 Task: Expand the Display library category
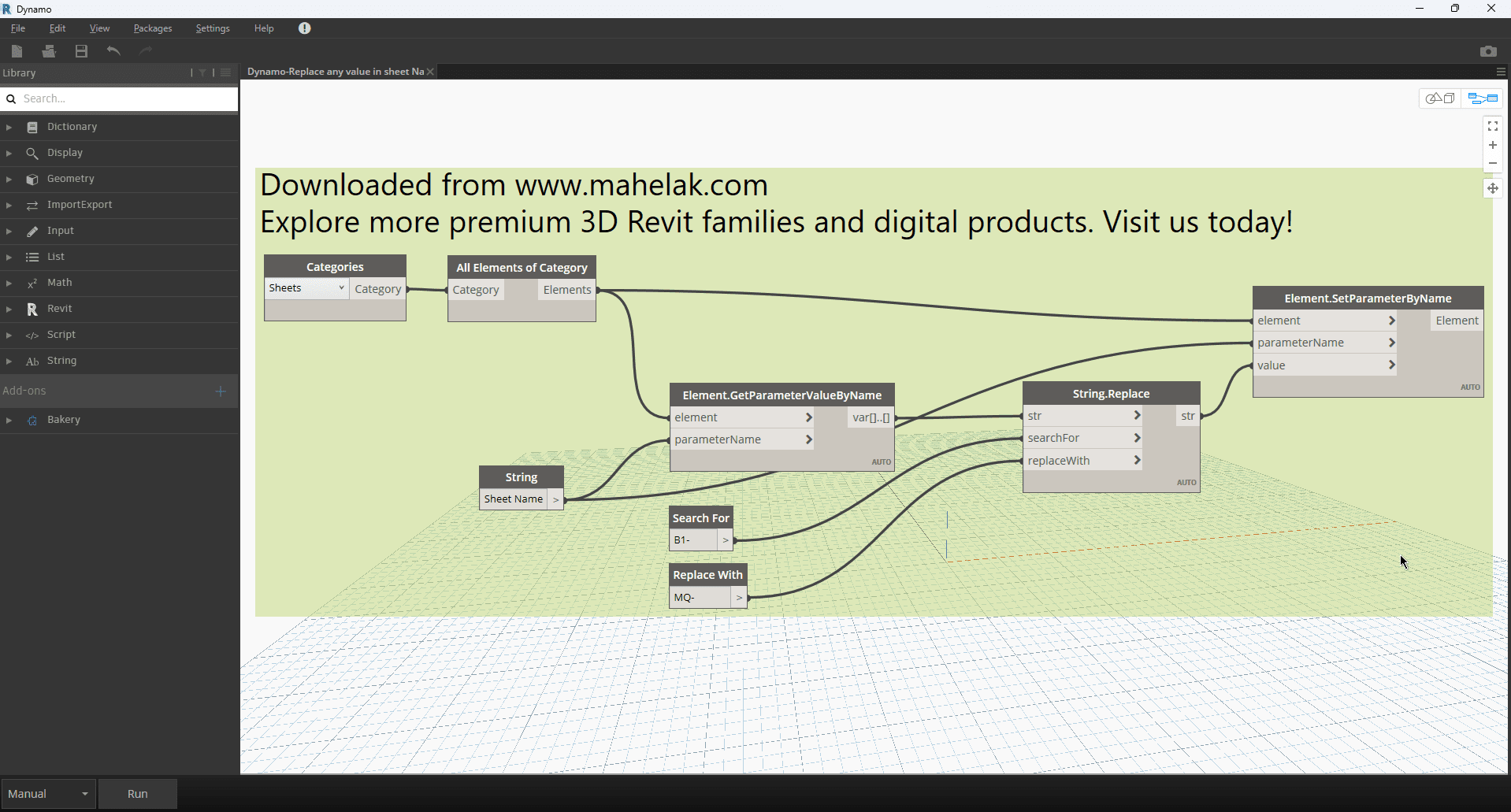click(x=9, y=153)
